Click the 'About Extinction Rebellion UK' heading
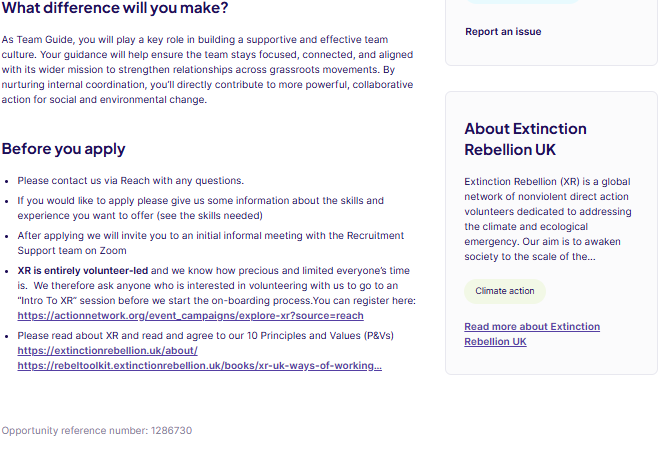Screen dimensions: 665x451 tap(525, 139)
